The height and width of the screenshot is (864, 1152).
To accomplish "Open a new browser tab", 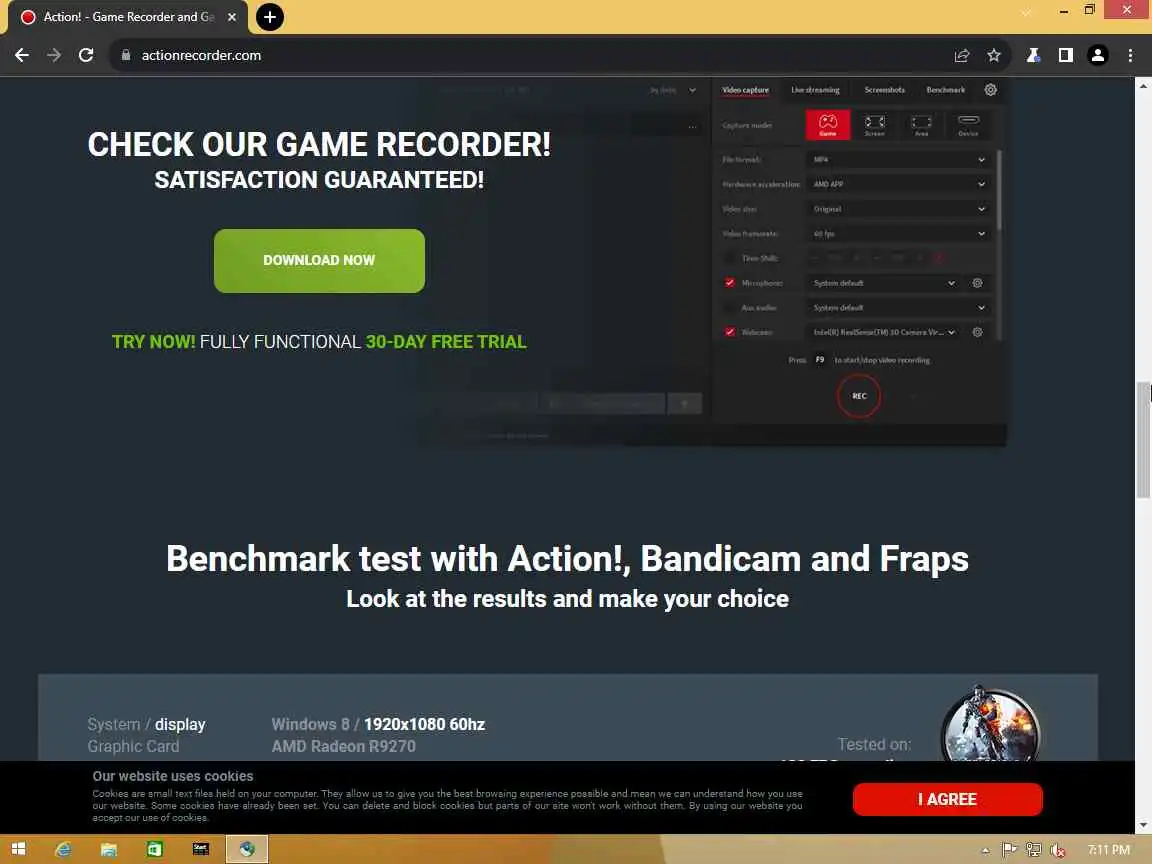I will point(270,17).
